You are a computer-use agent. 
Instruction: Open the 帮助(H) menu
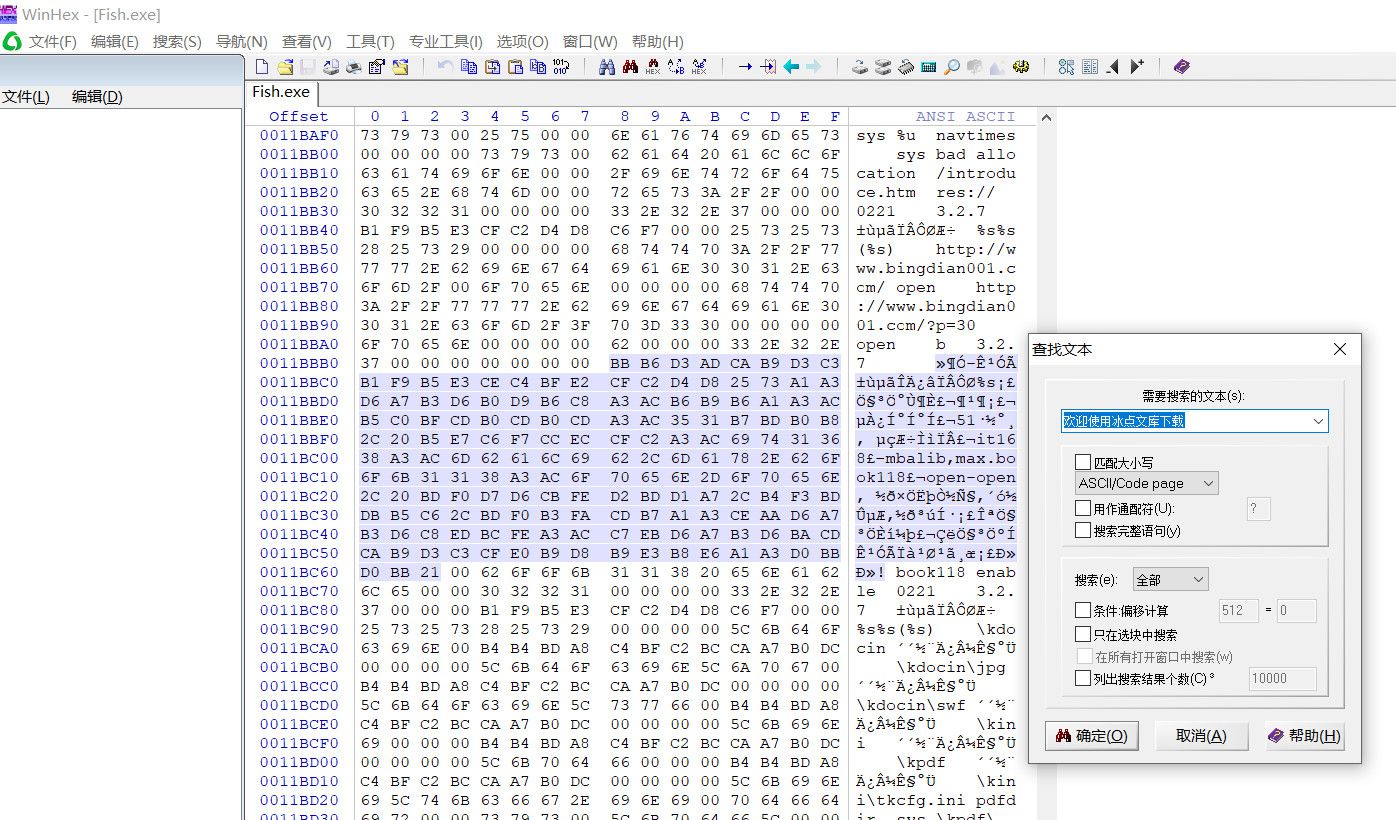click(657, 41)
